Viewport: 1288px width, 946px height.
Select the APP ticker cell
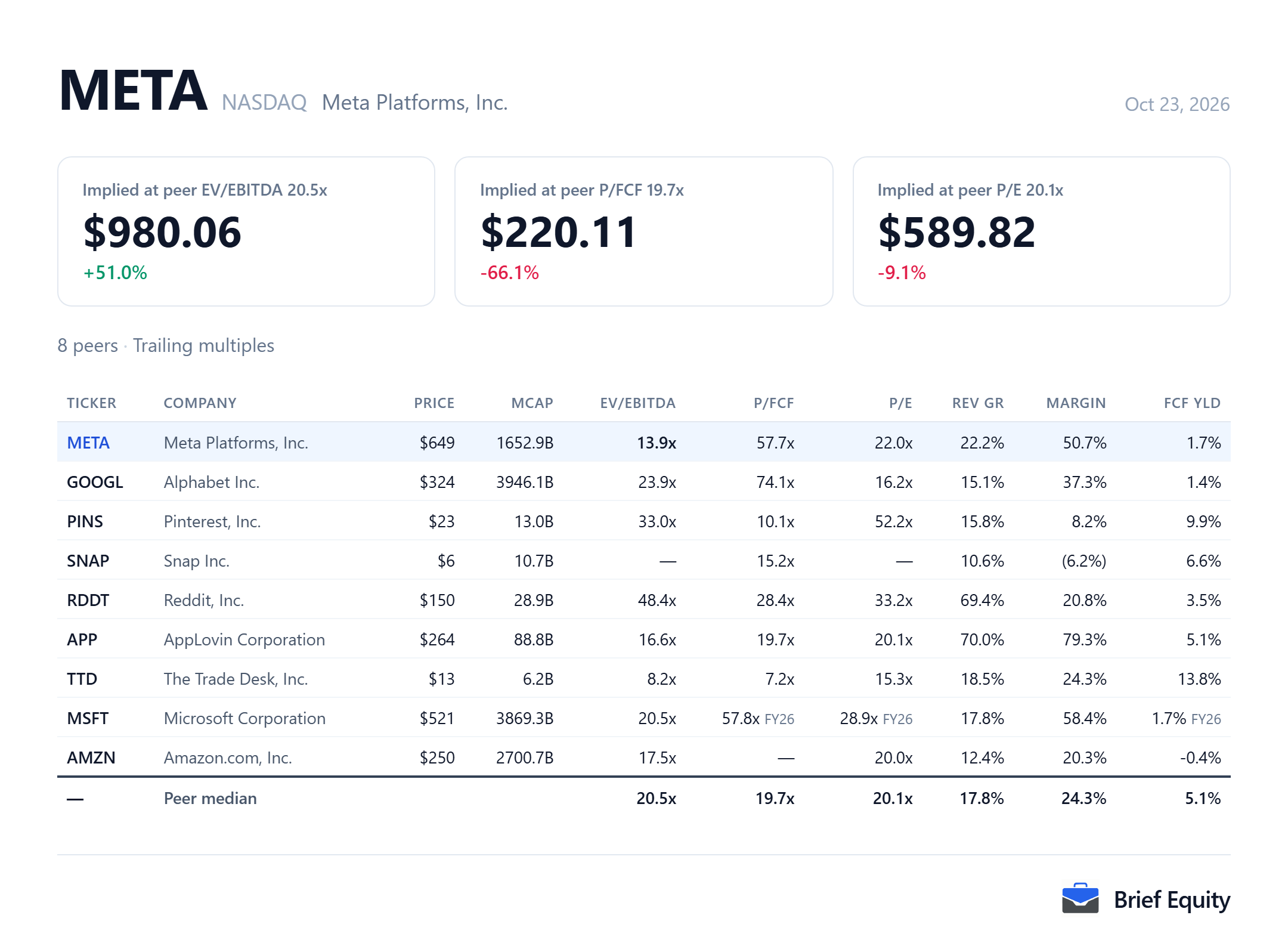point(82,639)
